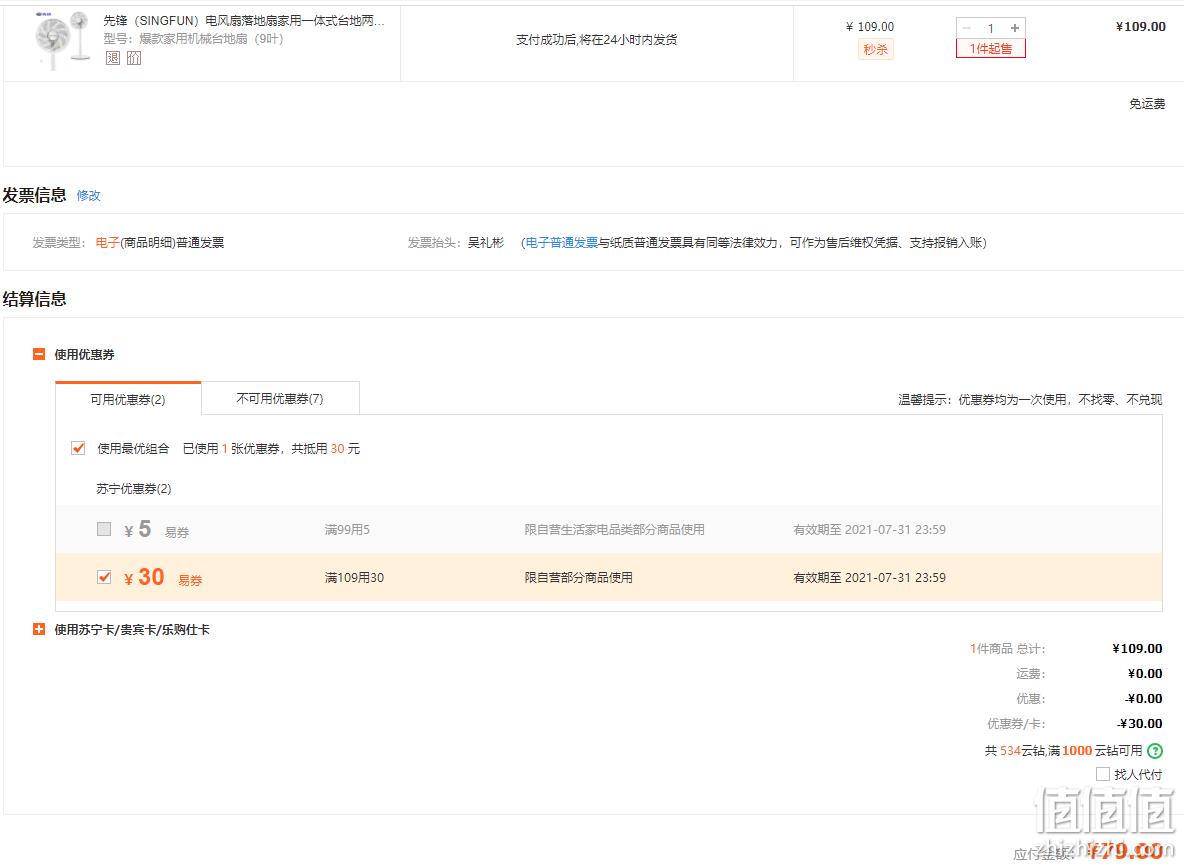1184x866 pixels.
Task: Click the 发票信息 section heading
Action: 35,195
